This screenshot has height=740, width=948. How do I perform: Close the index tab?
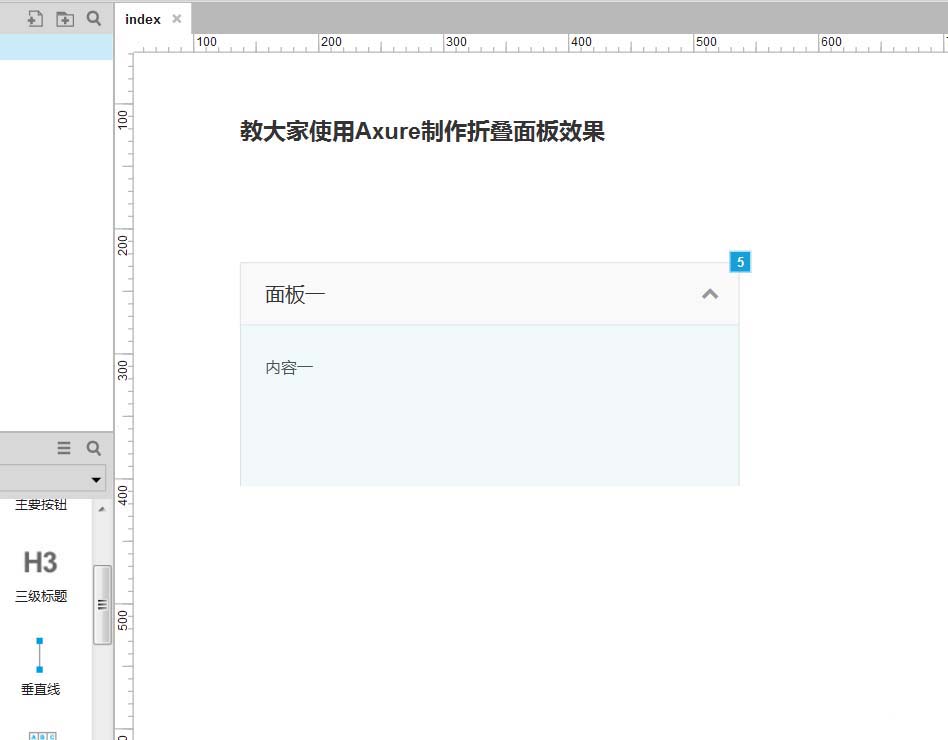point(176,17)
